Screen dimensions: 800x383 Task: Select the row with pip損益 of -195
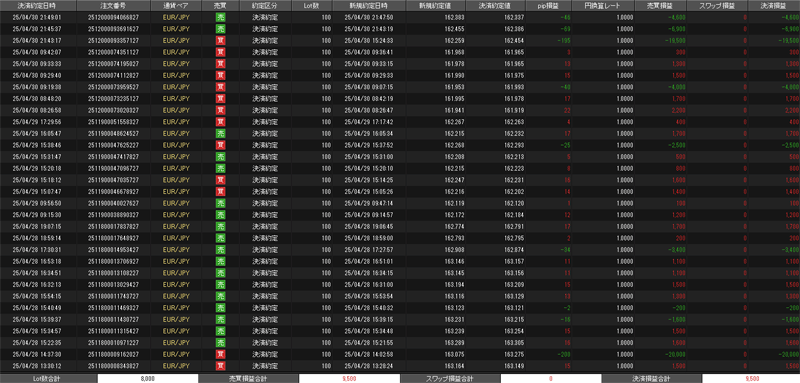(x=400, y=40)
